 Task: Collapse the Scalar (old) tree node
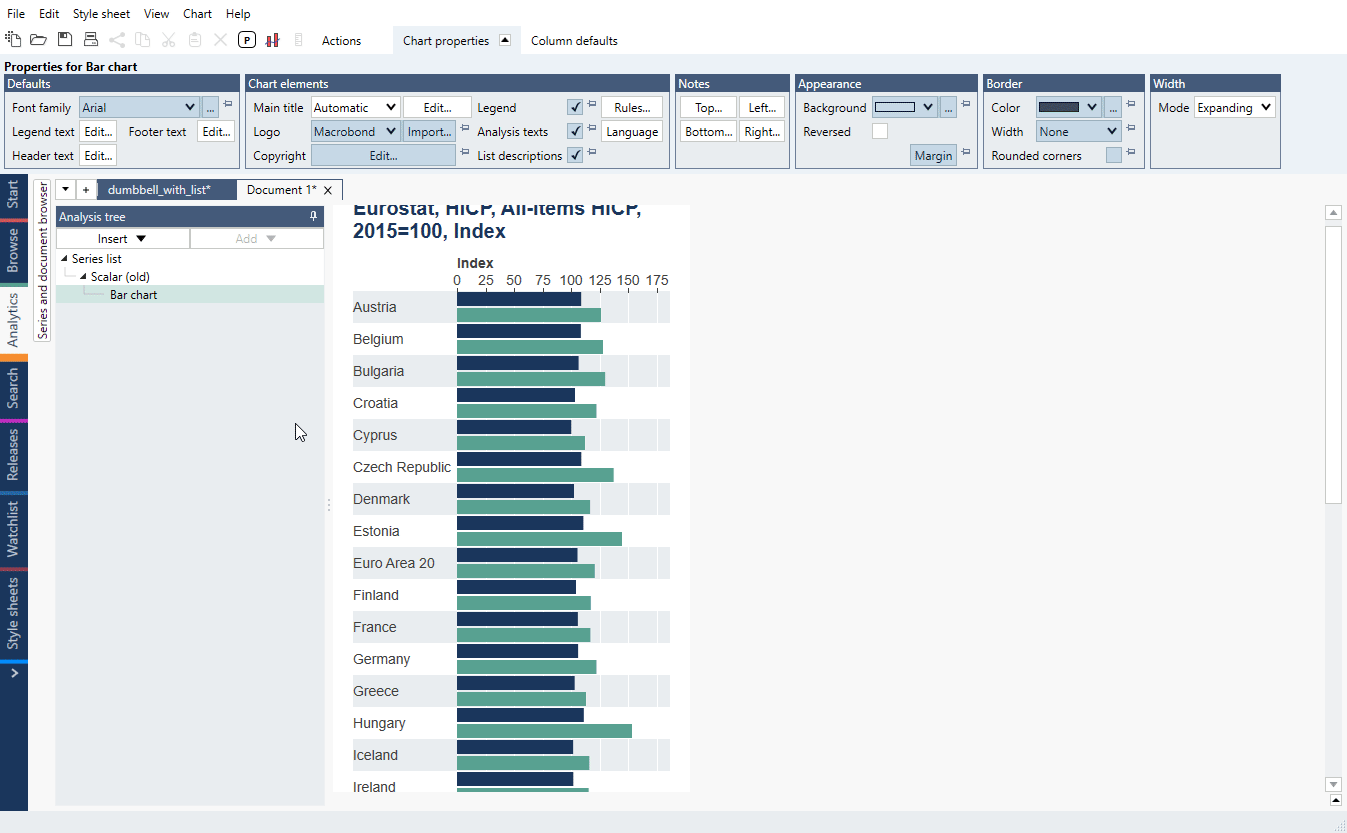84,277
